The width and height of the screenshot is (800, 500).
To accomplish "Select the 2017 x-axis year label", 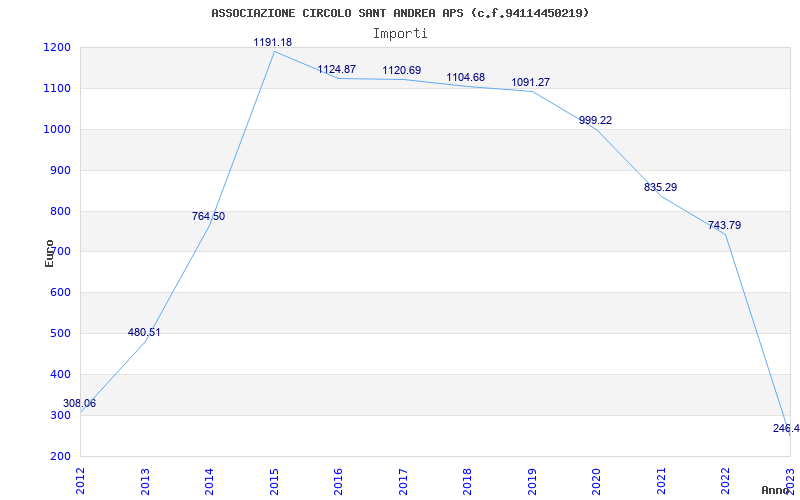I will coord(403,480).
